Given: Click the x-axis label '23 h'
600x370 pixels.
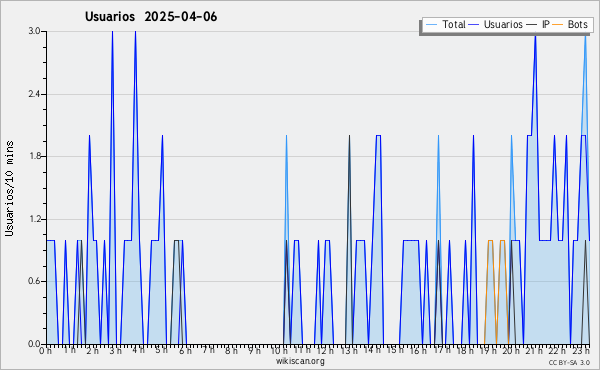Looking at the screenshot, I should pyautogui.click(x=581, y=351).
